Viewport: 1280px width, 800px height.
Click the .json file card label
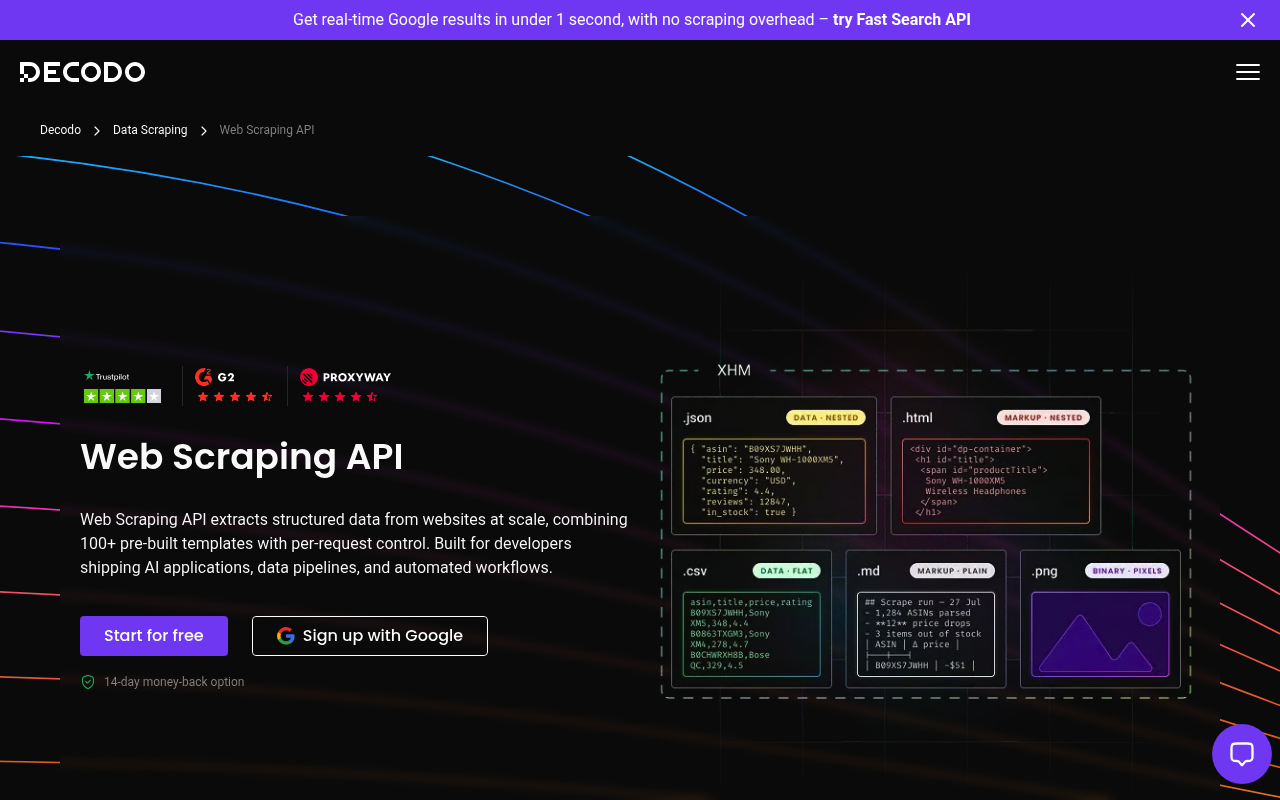698,418
